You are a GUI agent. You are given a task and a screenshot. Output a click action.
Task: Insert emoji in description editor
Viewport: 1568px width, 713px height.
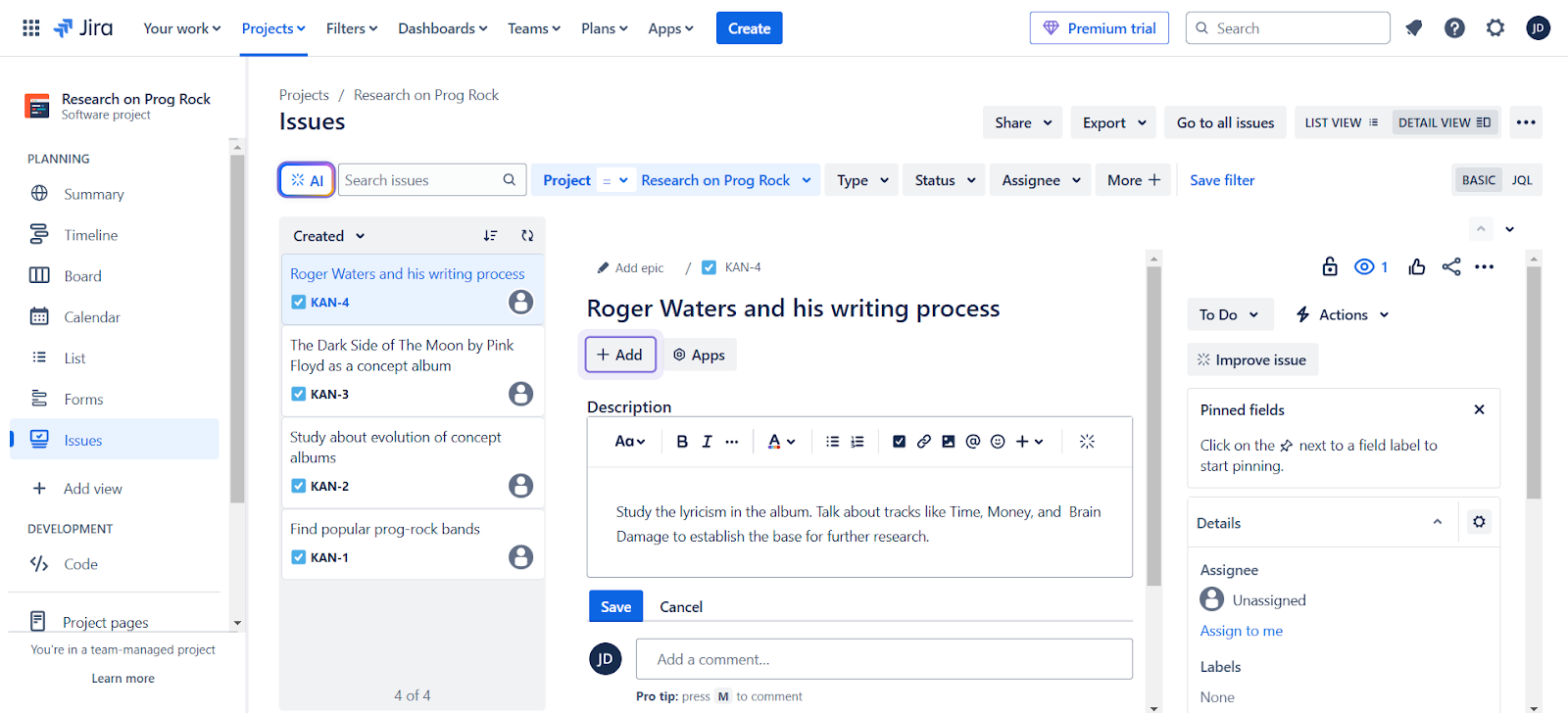pyautogui.click(x=998, y=442)
